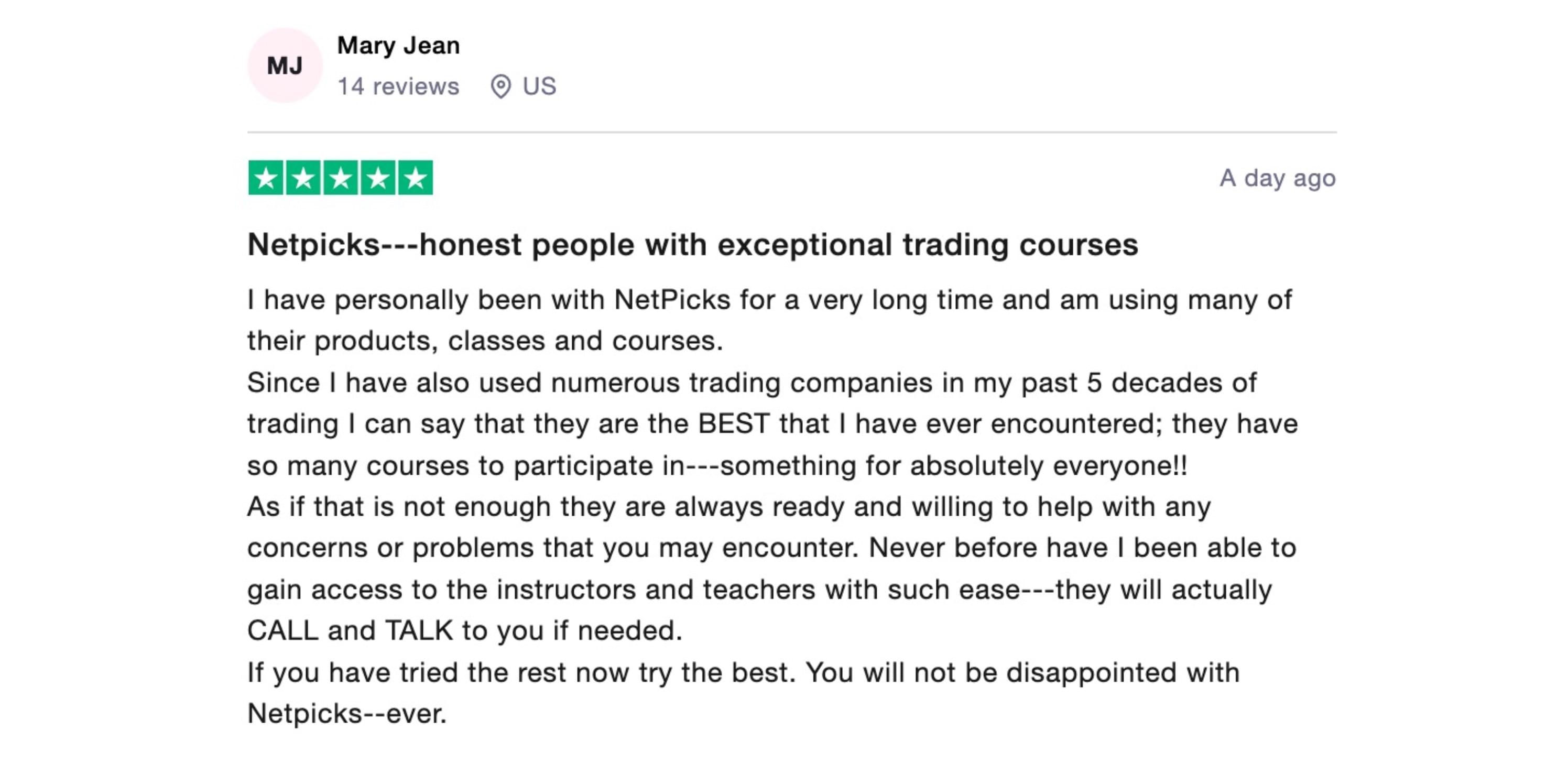Screen dimensions: 1568x763
Task: Click the line 'If you have tried'
Action: pyautogui.click(x=743, y=673)
